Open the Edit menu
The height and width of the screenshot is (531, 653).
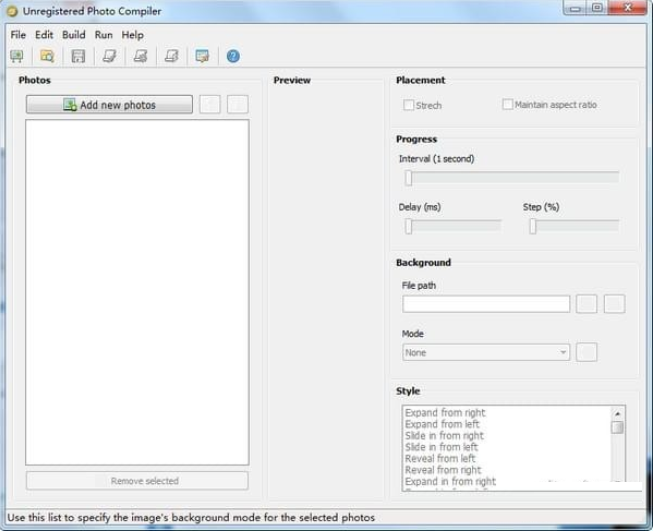pos(44,35)
